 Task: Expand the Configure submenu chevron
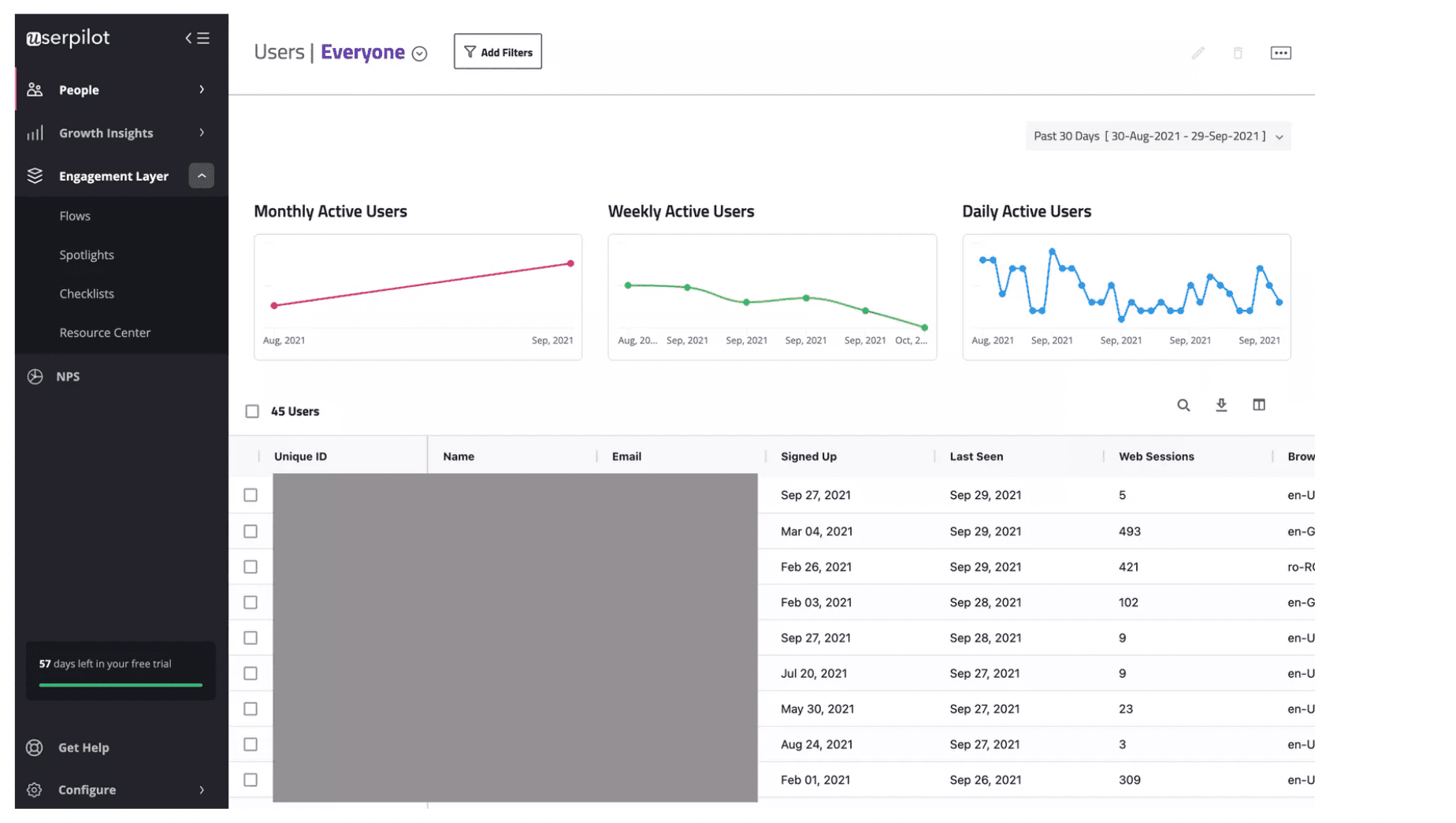click(x=202, y=791)
